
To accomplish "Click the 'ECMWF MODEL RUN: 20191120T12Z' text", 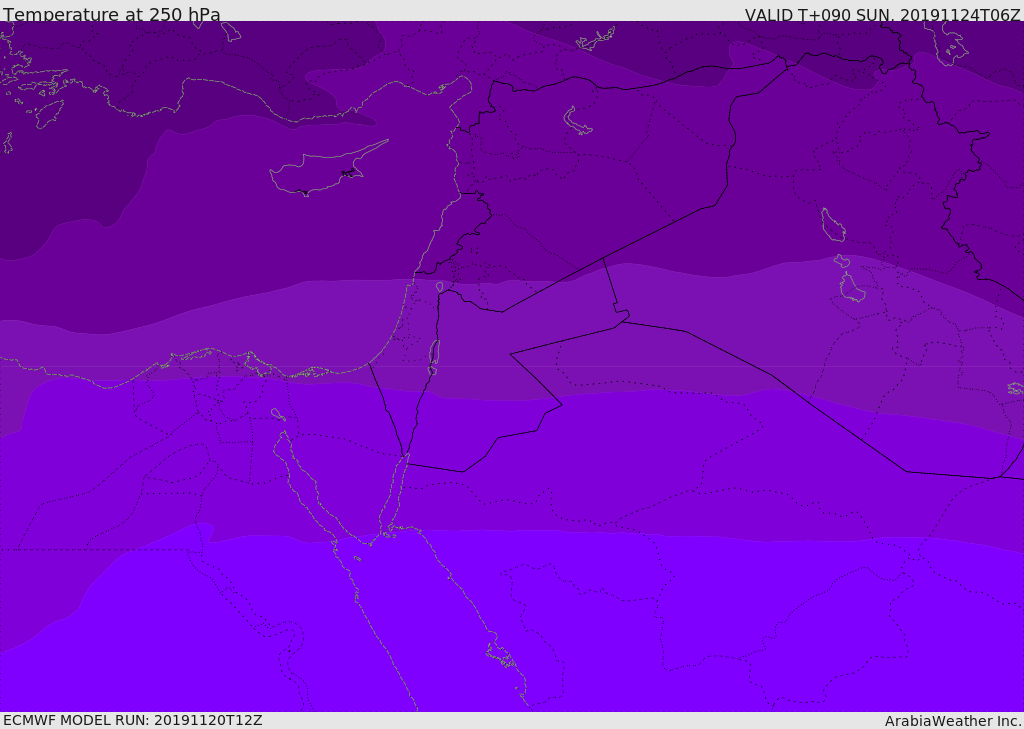I will (133, 720).
